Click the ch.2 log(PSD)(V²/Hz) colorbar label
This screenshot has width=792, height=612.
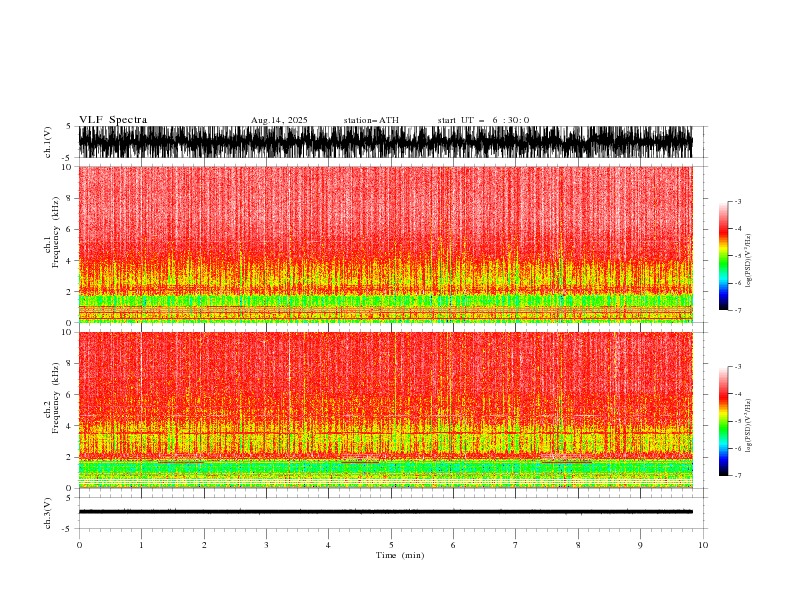749,426
